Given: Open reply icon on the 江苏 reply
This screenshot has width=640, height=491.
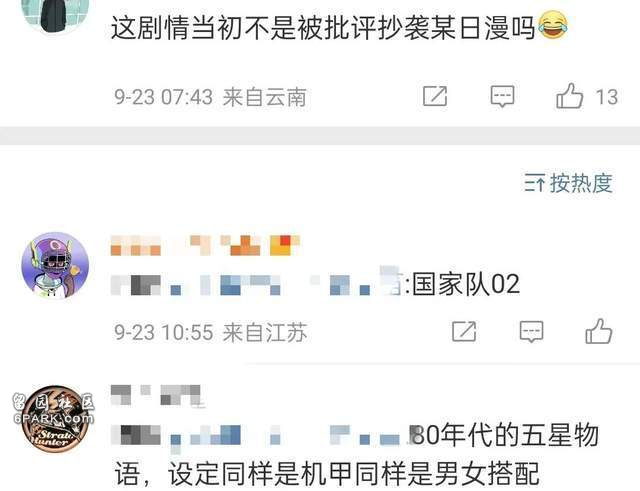Looking at the screenshot, I should point(531,331).
